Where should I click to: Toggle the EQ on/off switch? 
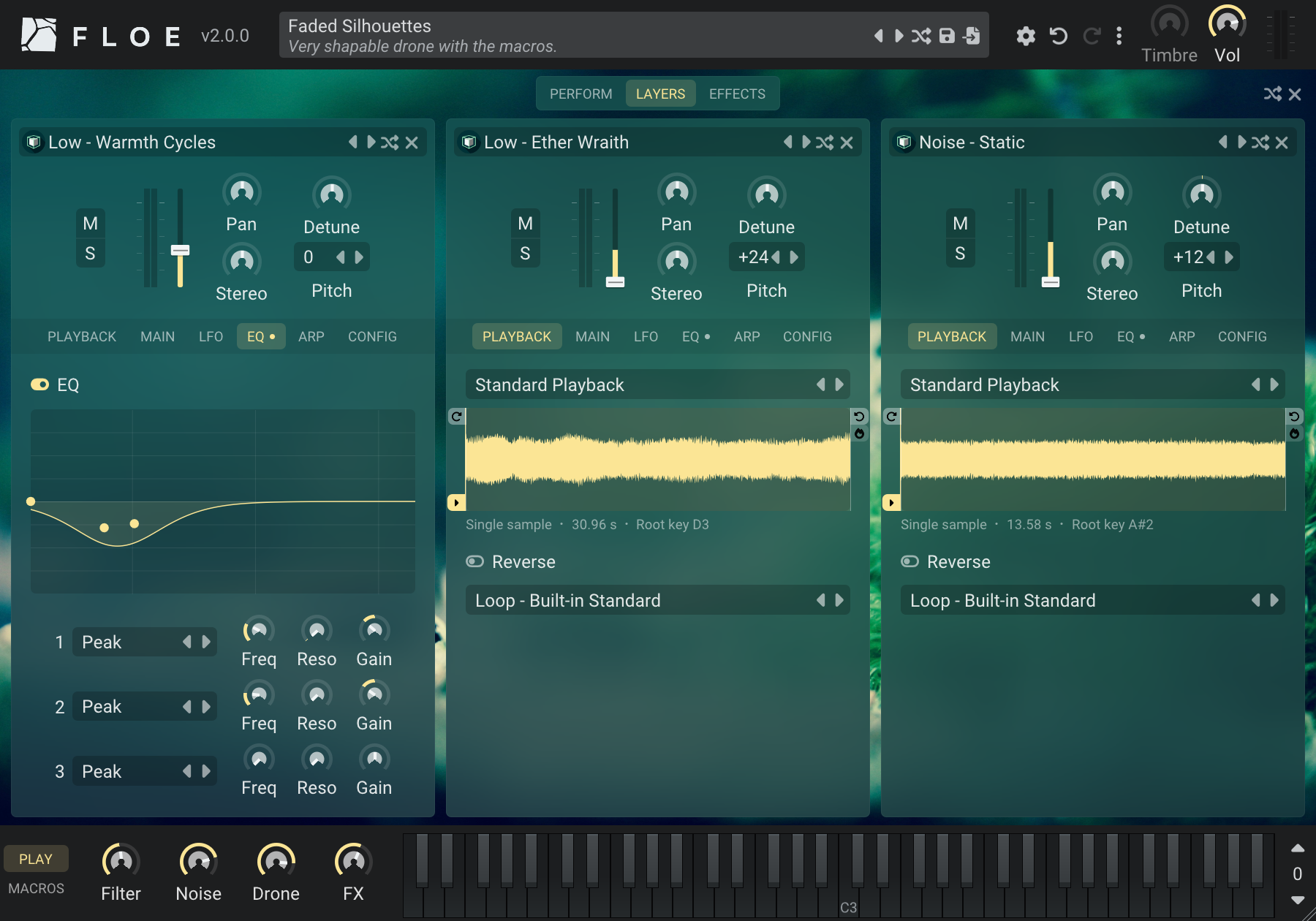tap(39, 384)
